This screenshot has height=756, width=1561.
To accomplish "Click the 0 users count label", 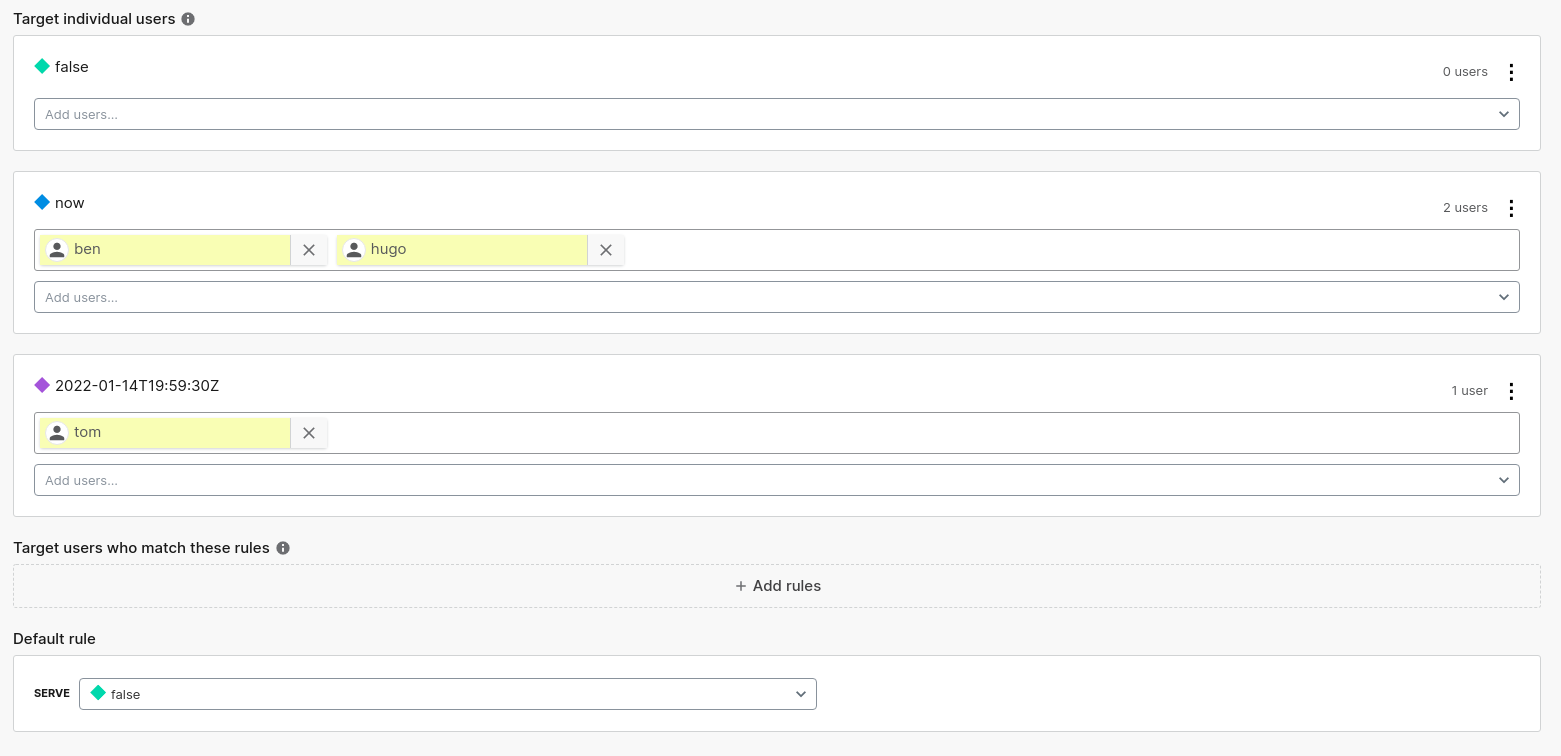I will [1465, 72].
